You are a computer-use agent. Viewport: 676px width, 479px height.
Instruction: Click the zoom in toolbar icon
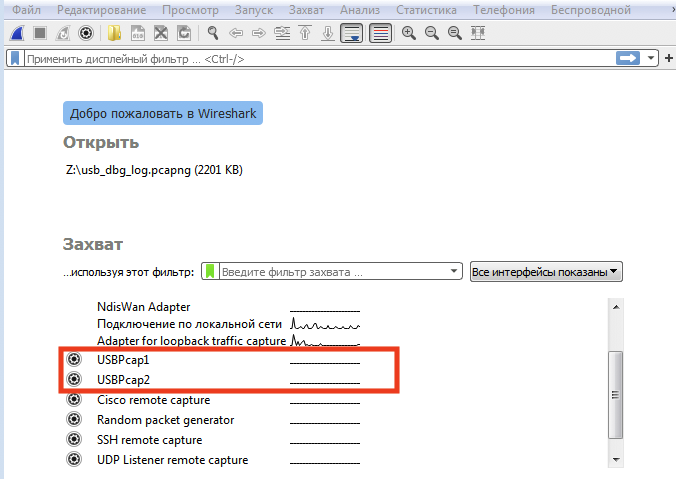click(x=408, y=33)
